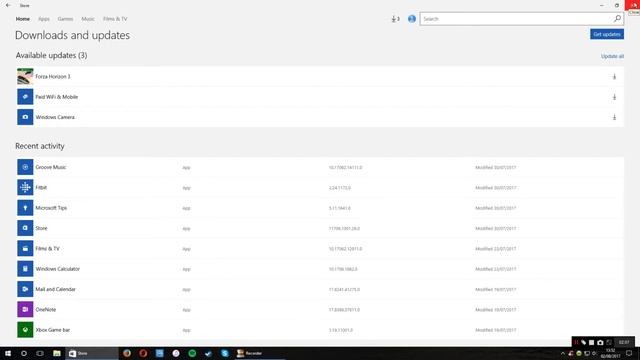The image size is (640, 360).
Task: Click the Windows Calculator app icon
Action: pos(25,269)
